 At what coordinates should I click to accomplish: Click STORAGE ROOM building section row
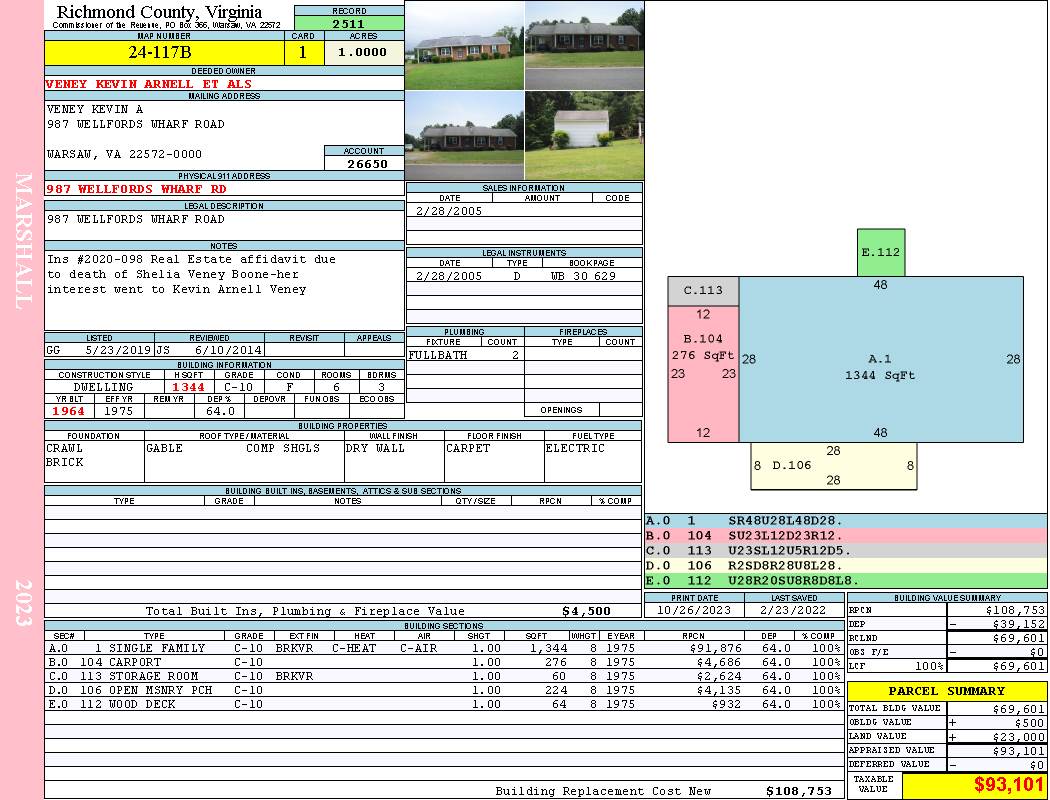click(x=443, y=676)
